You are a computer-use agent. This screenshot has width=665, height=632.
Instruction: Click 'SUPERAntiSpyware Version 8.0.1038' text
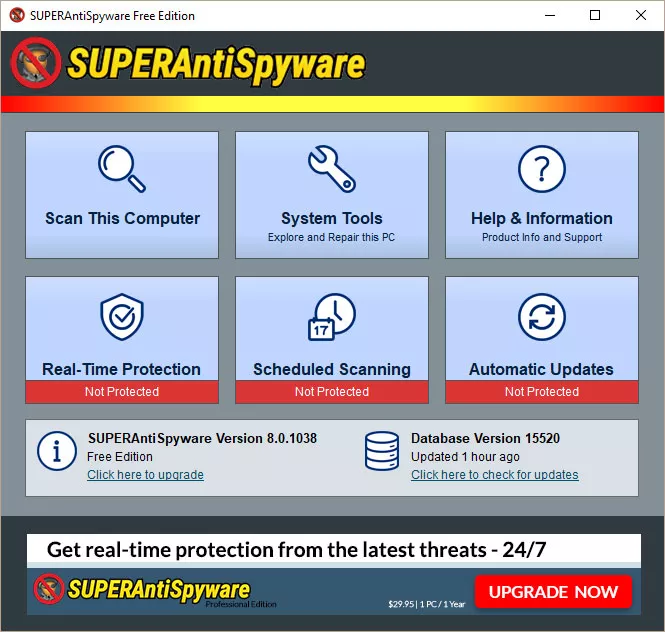coord(202,438)
